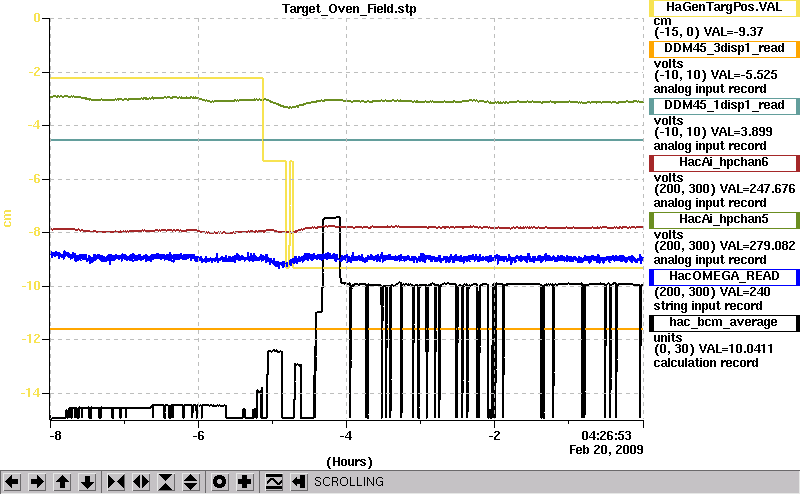Click the arrow-to-bar icon beside SCROLLING
The height and width of the screenshot is (494, 800).
[x=299, y=482]
